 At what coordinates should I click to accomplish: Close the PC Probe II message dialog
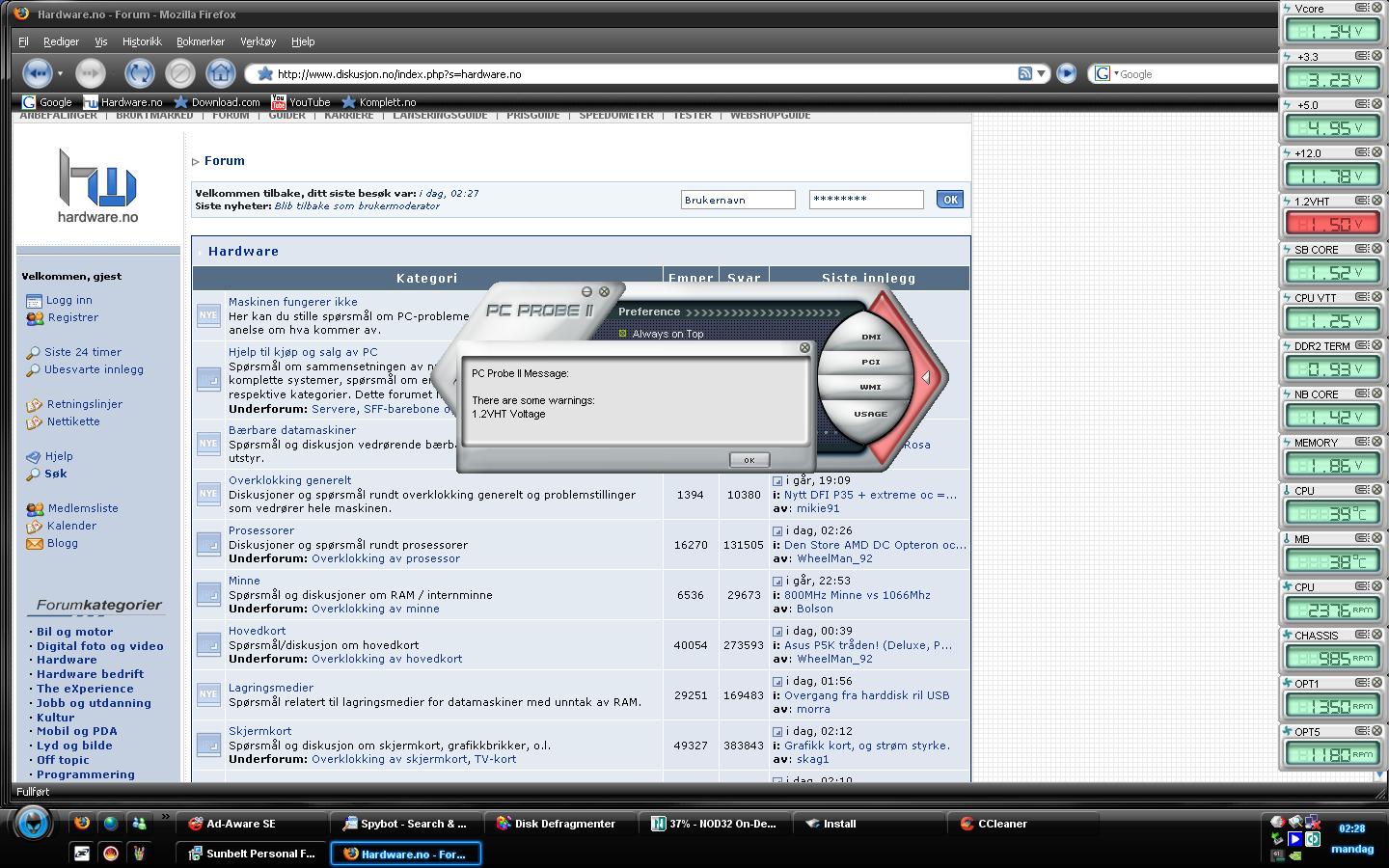(x=804, y=347)
